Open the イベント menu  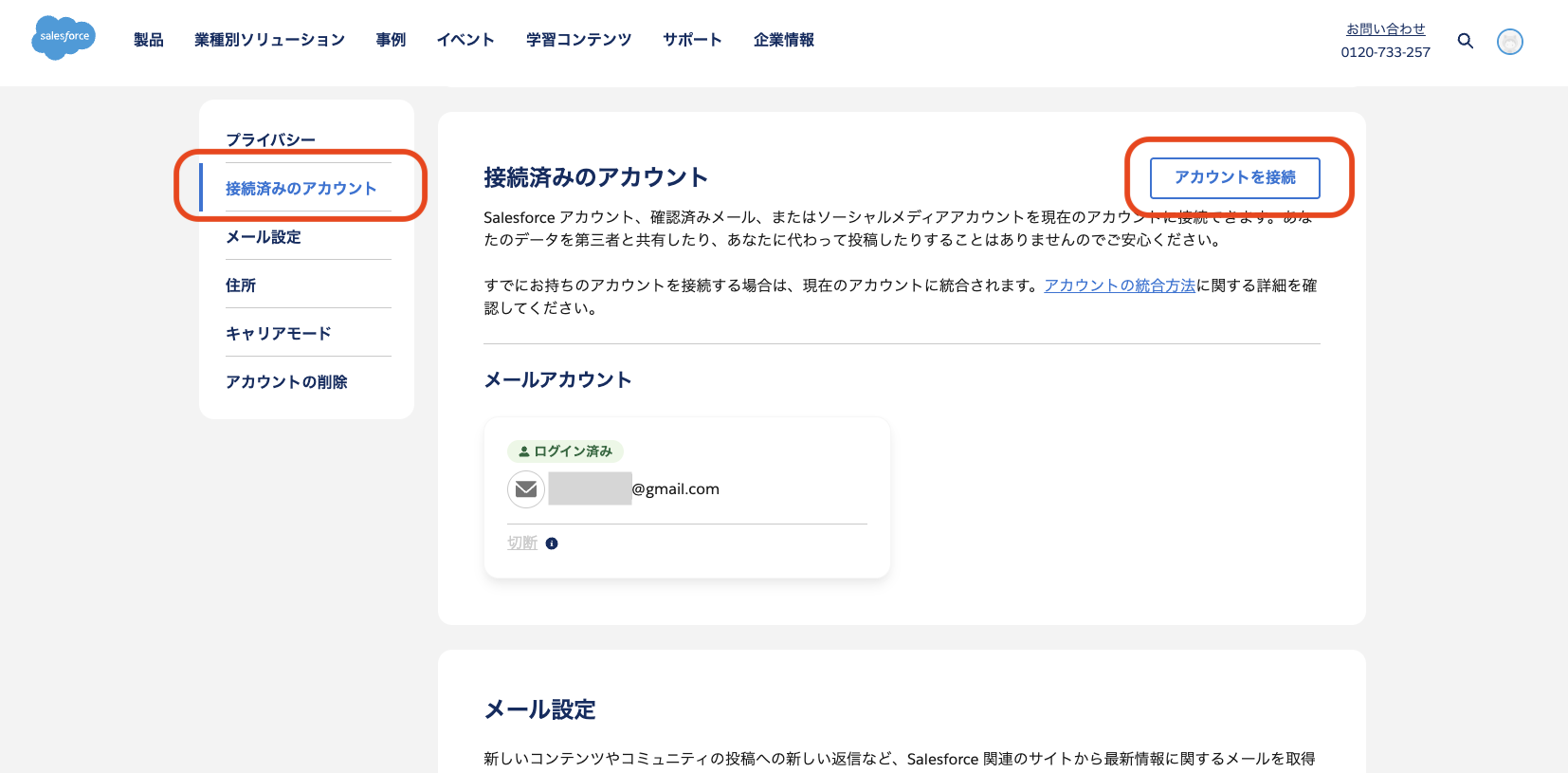pos(465,40)
